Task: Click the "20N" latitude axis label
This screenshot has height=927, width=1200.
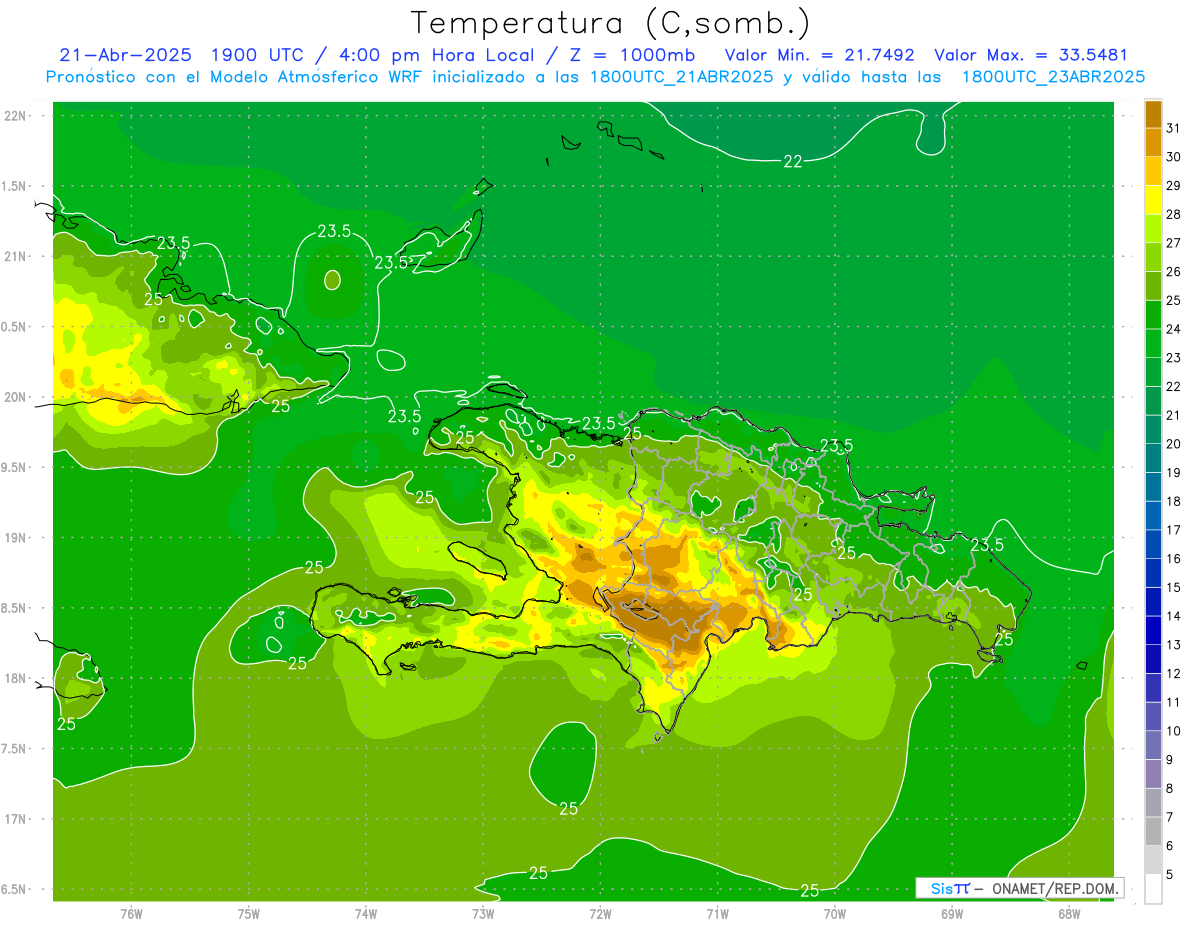Action: 16,397
